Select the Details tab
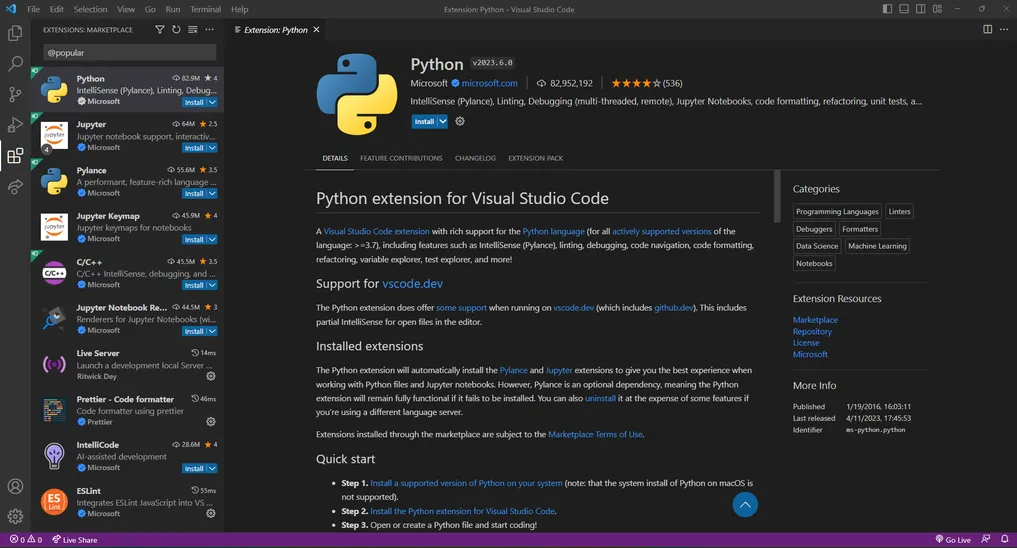Viewport: 1017px width, 548px height. click(335, 158)
